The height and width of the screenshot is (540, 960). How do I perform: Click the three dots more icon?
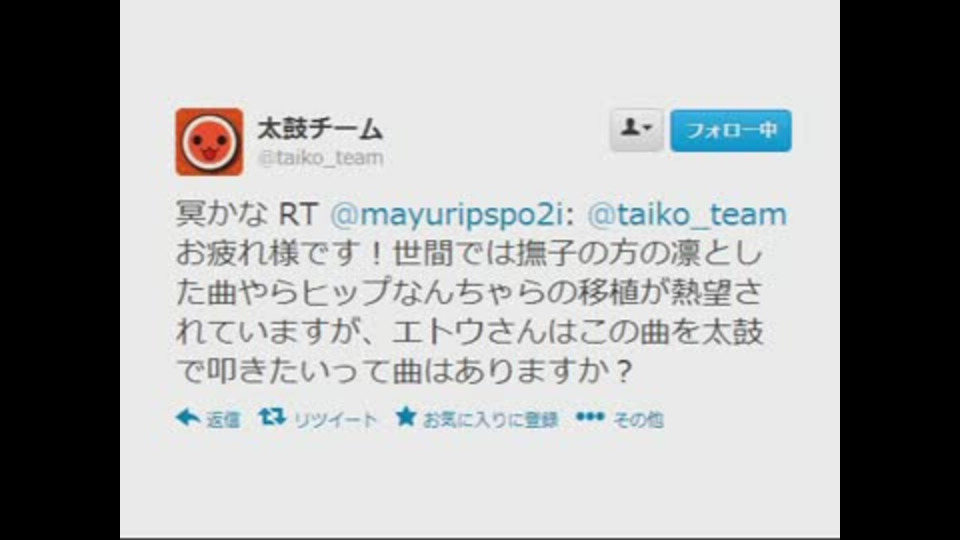coord(590,417)
